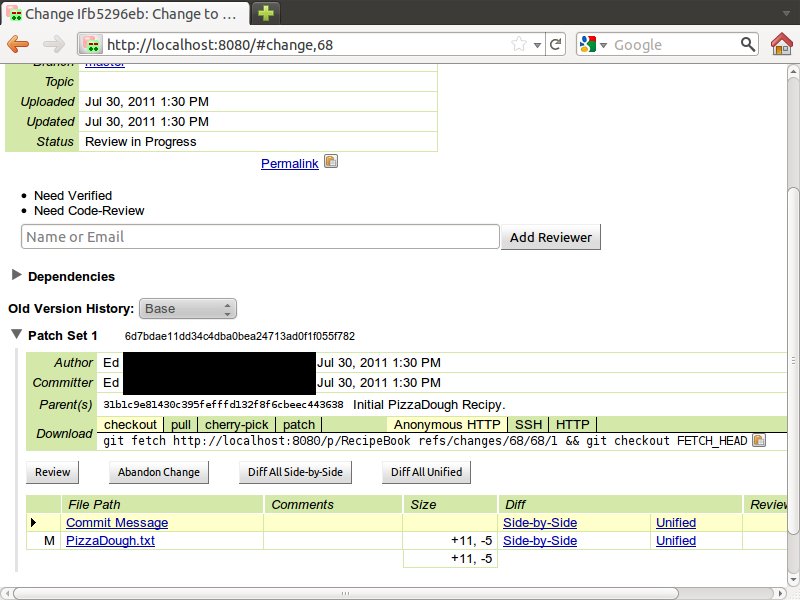Copy the git fetch command via clipboard icon
The height and width of the screenshot is (600, 800).
pos(759,440)
